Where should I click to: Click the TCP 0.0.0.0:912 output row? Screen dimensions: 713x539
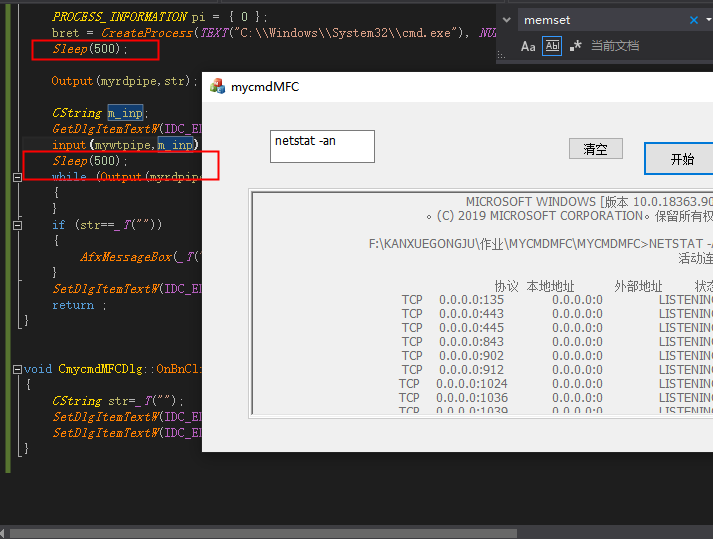(557, 370)
